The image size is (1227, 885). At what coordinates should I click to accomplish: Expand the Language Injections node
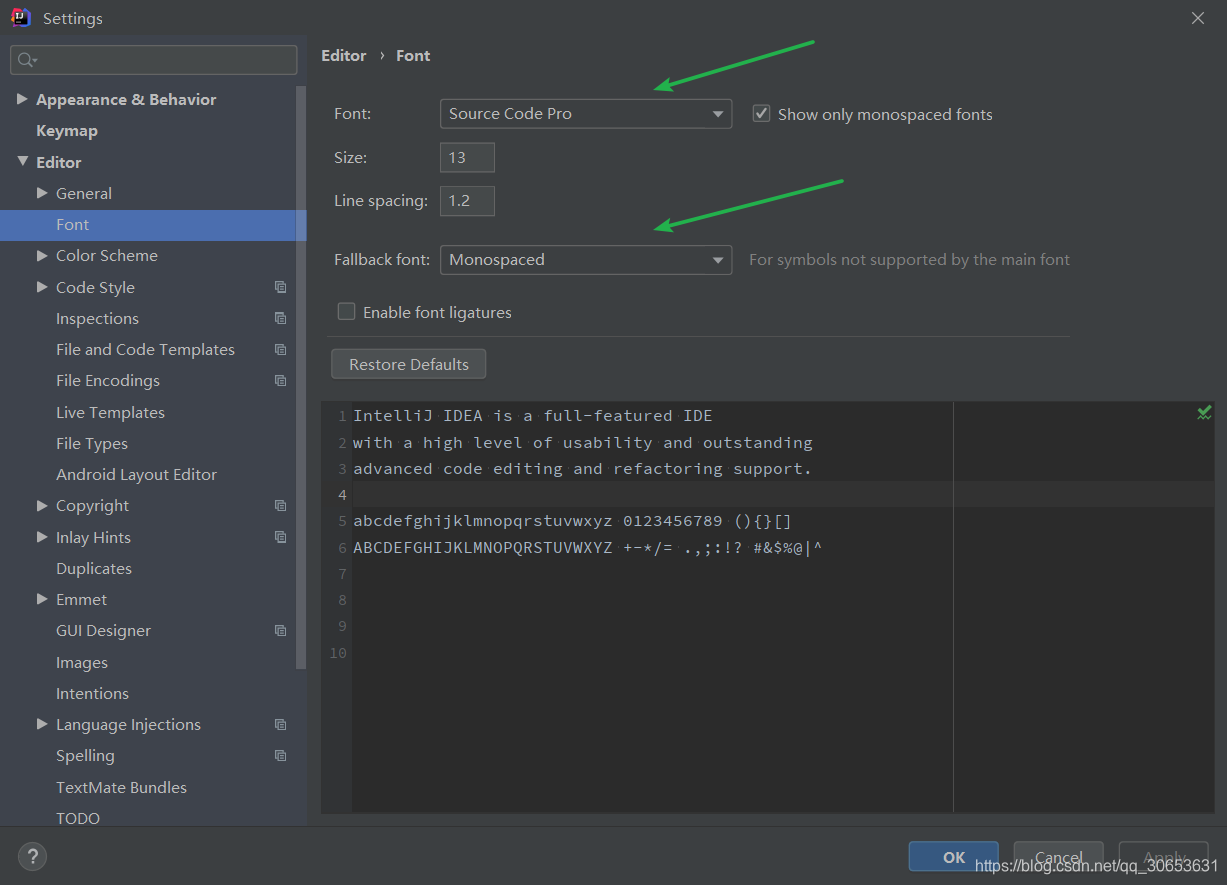click(42, 723)
